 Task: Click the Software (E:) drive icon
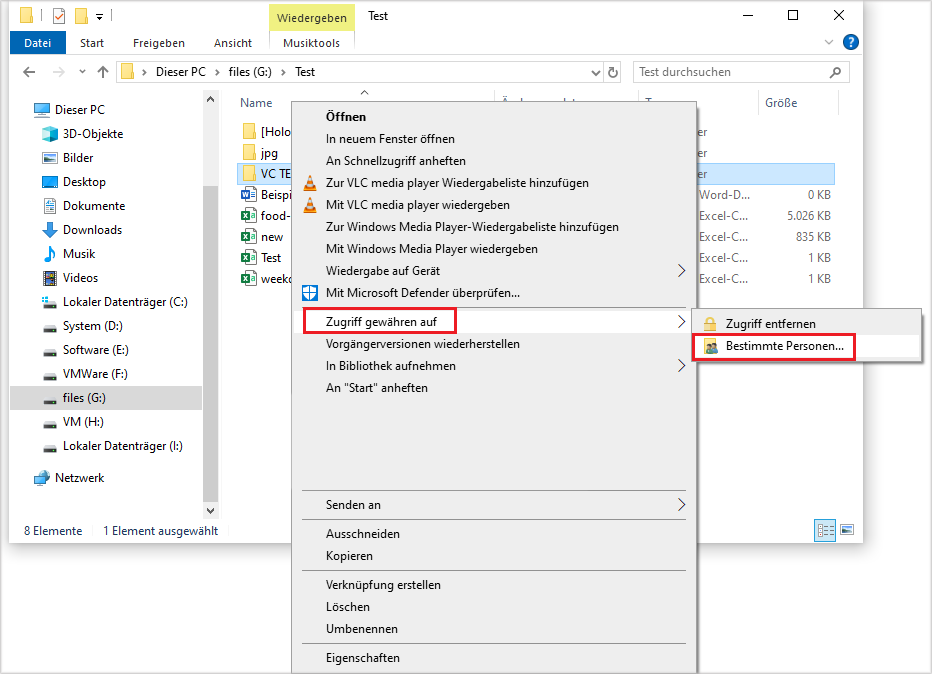tap(50, 351)
